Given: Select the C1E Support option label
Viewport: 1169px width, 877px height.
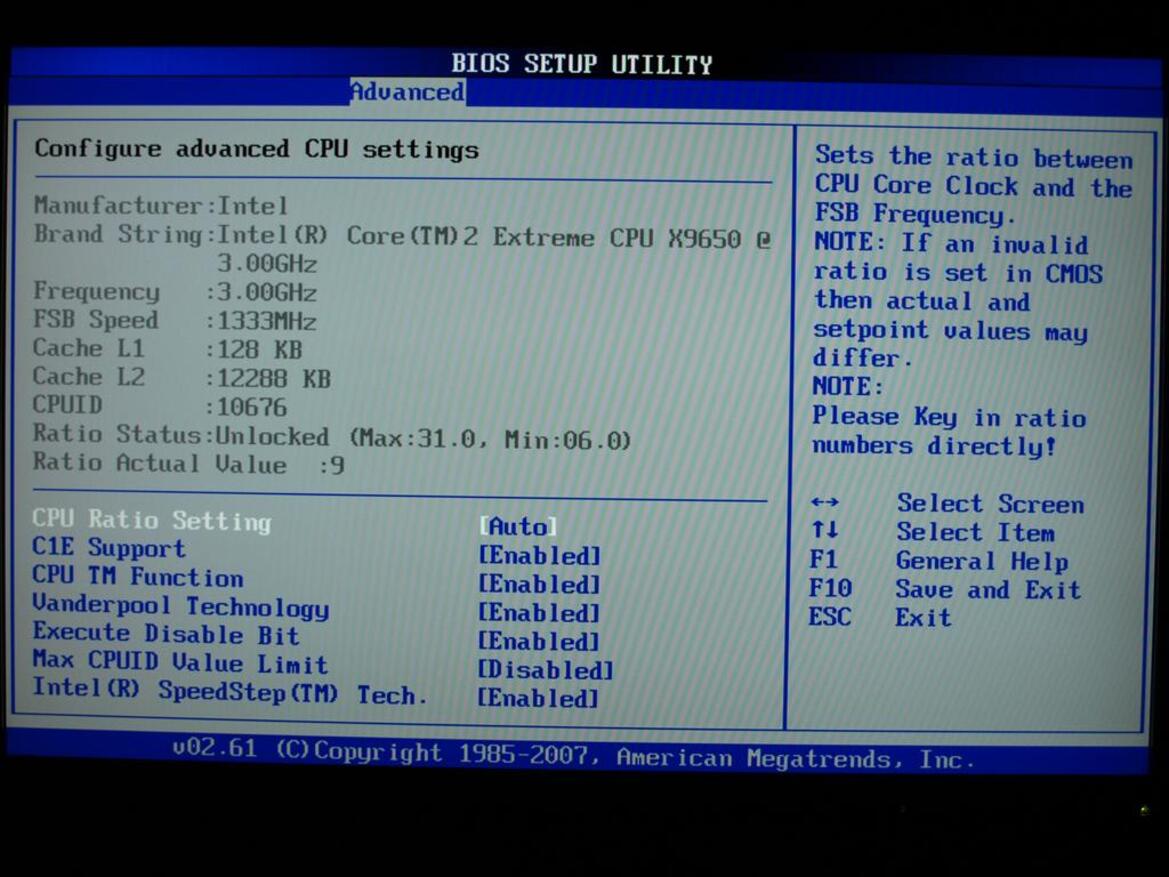Looking at the screenshot, I should [x=109, y=548].
